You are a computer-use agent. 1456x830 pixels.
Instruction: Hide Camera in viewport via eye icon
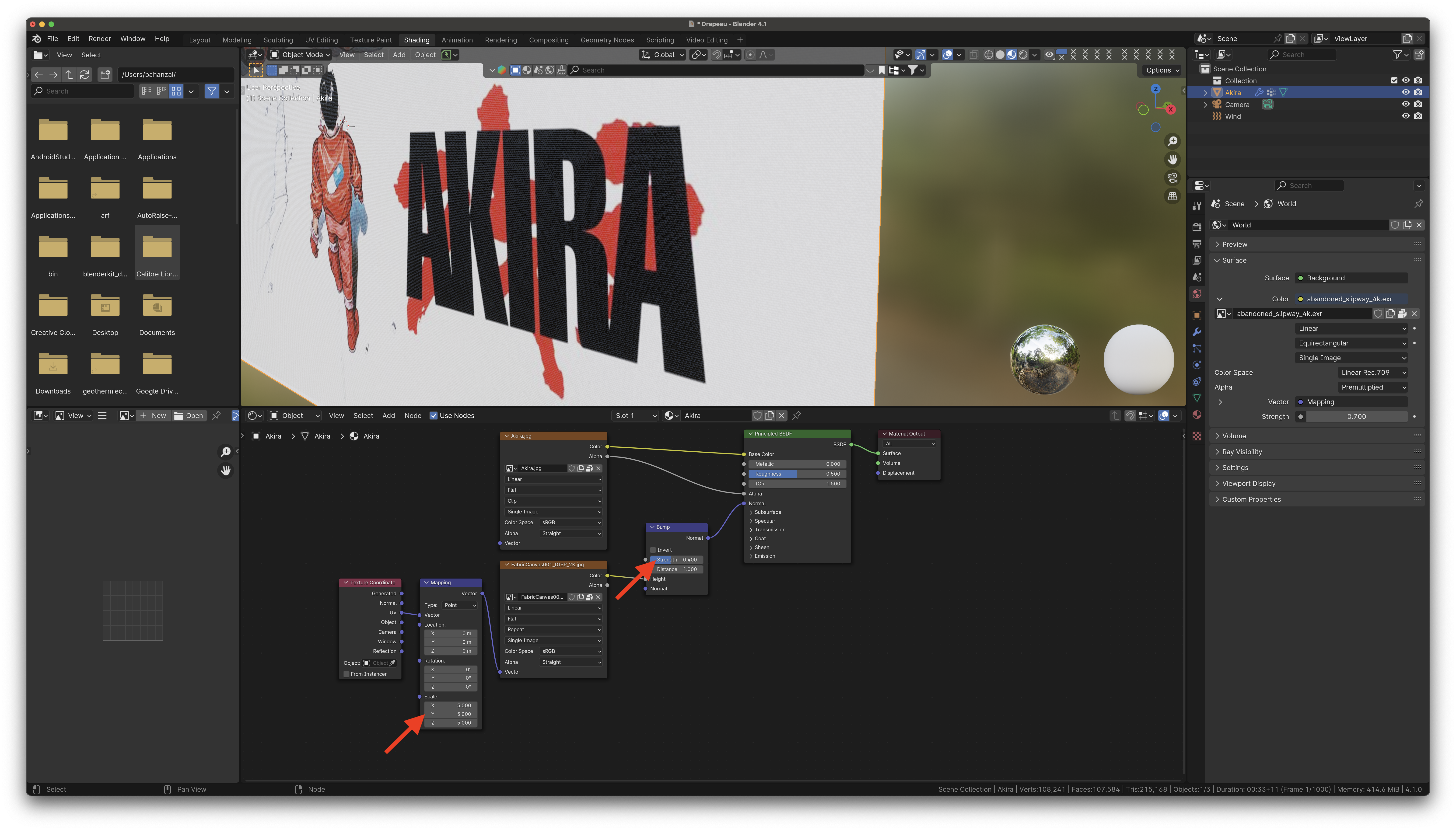coord(1405,104)
